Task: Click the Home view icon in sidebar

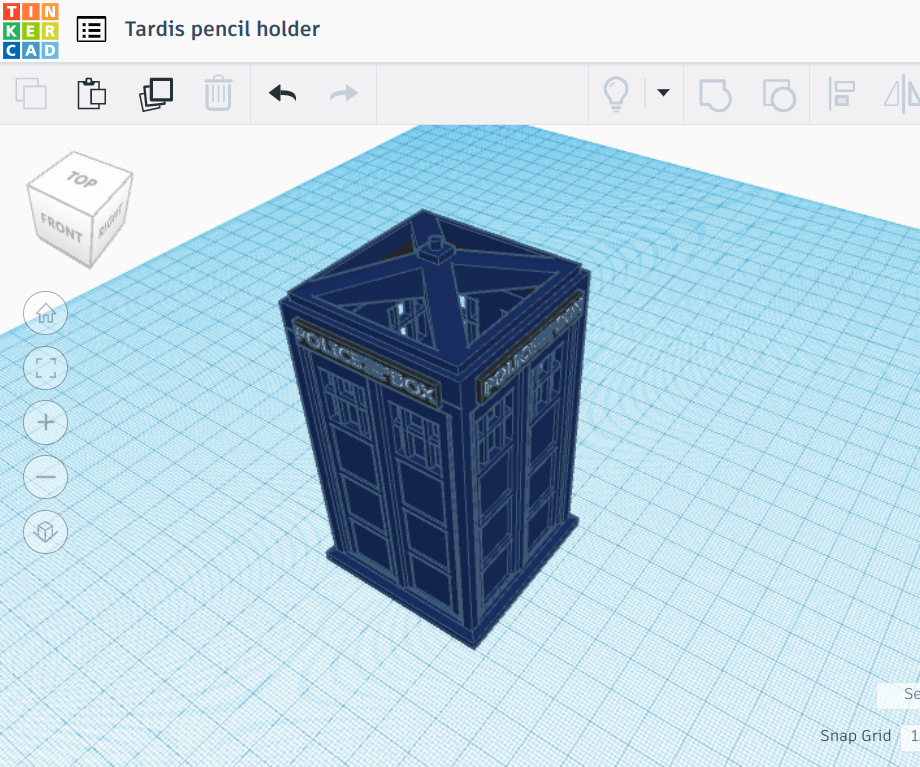Action: point(44,313)
